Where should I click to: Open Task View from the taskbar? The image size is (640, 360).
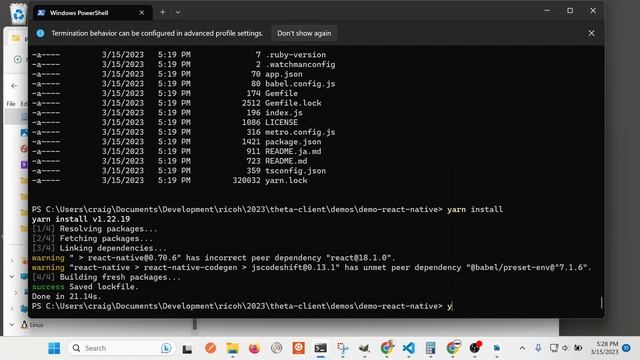[x=187, y=349]
